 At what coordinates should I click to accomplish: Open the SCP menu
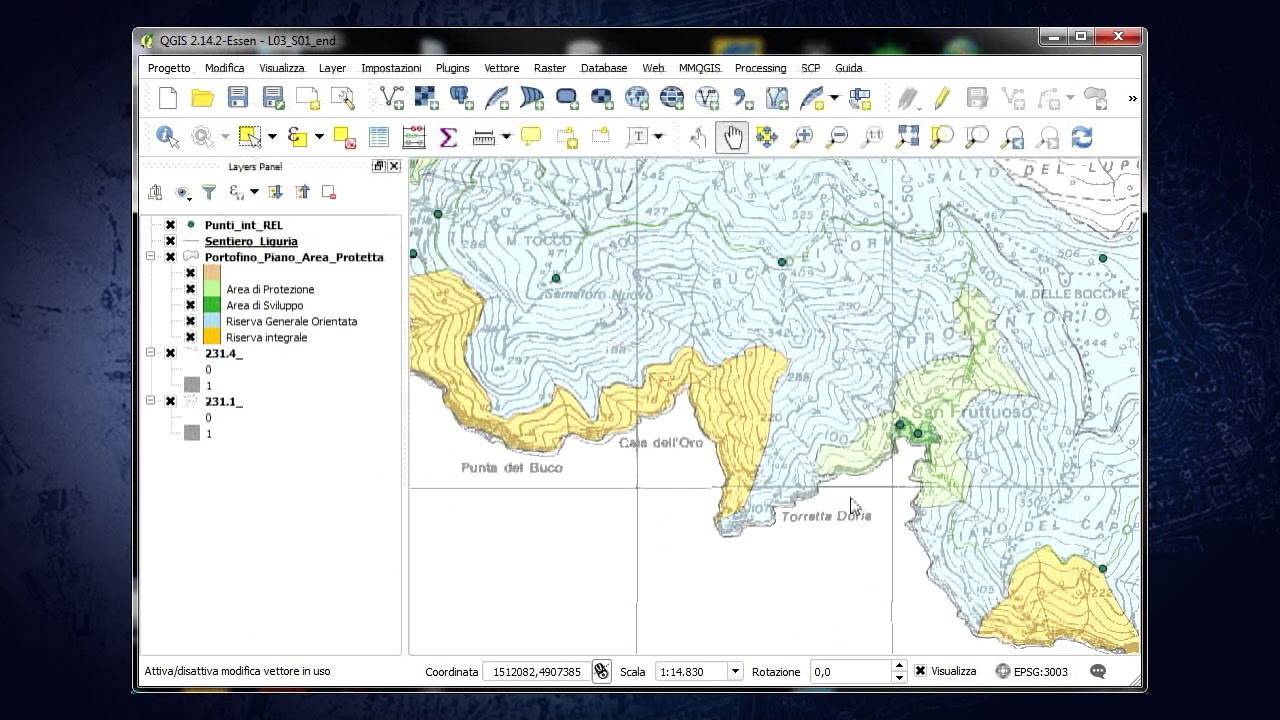click(810, 68)
